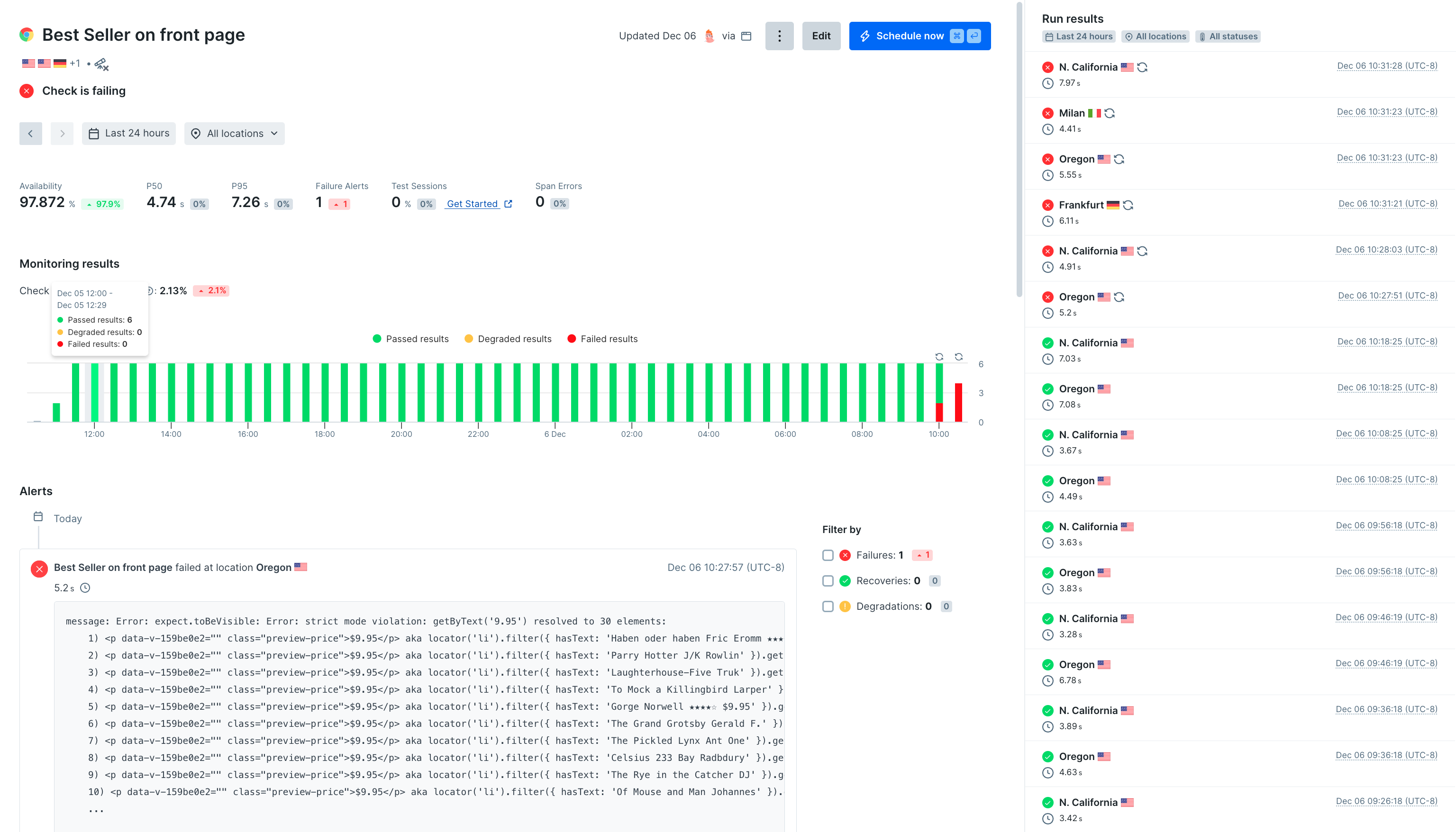Toggle the Passed results legend item
This screenshot has width=1456, height=832.
point(410,338)
